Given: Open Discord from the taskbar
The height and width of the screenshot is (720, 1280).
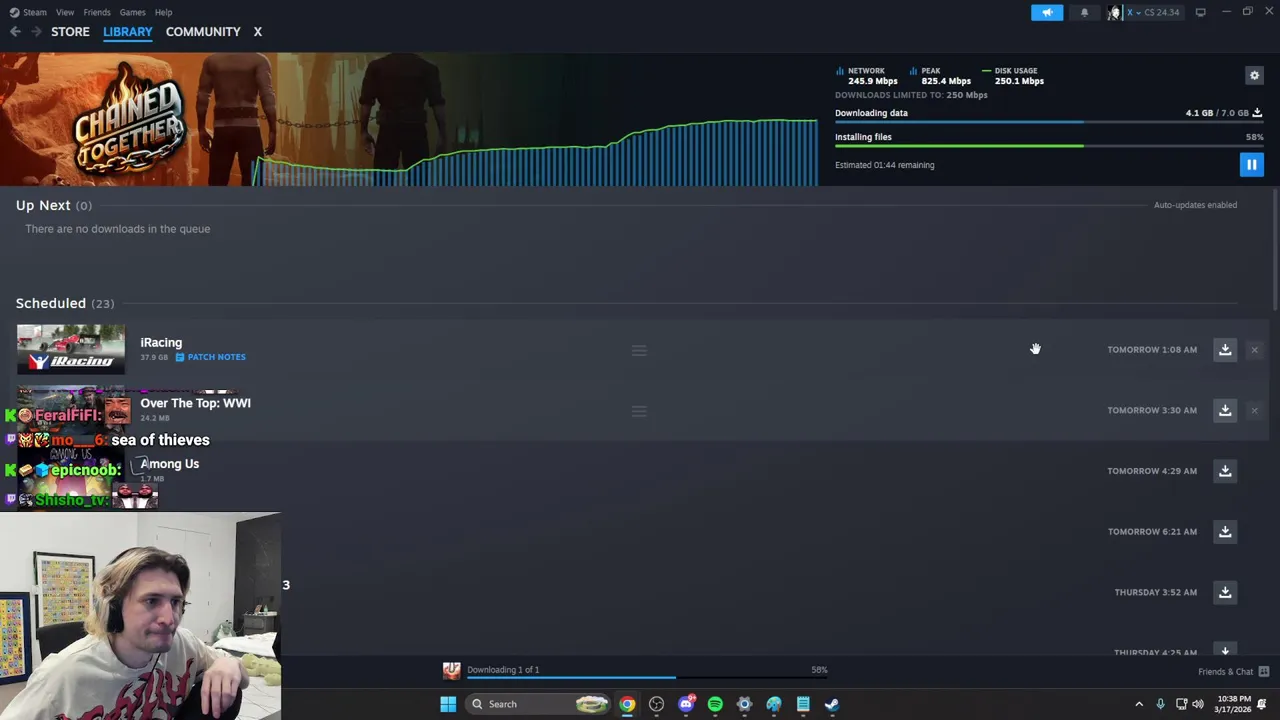Looking at the screenshot, I should (x=686, y=704).
